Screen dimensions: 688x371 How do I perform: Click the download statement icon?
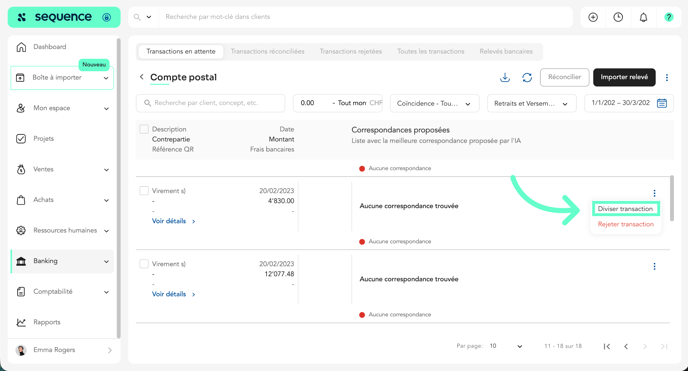505,77
